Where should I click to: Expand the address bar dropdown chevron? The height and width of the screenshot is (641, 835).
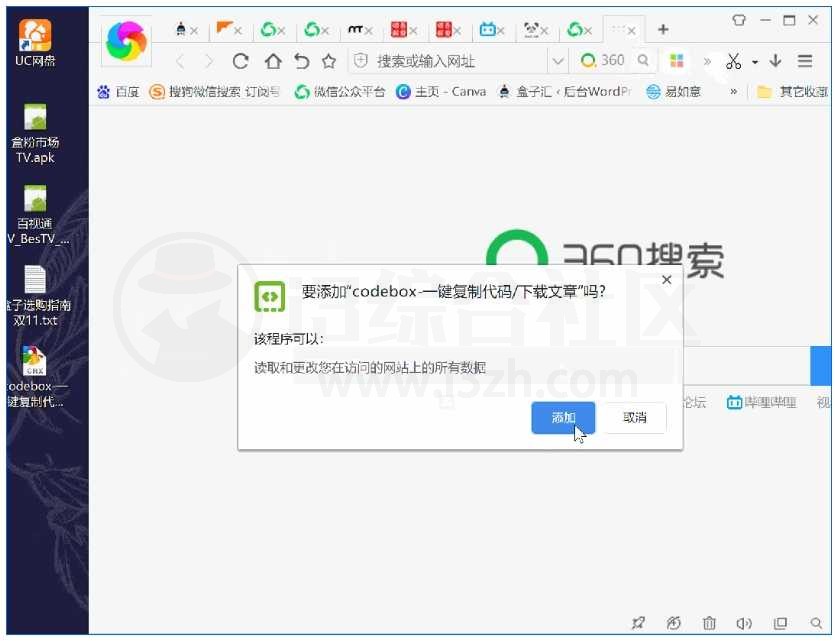[x=558, y=61]
